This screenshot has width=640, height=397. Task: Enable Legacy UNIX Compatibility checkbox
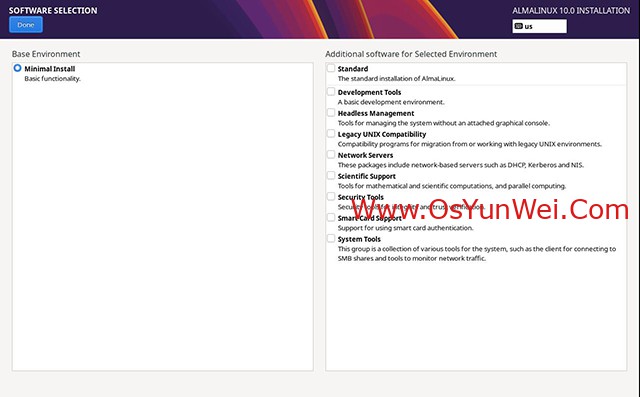click(x=331, y=134)
